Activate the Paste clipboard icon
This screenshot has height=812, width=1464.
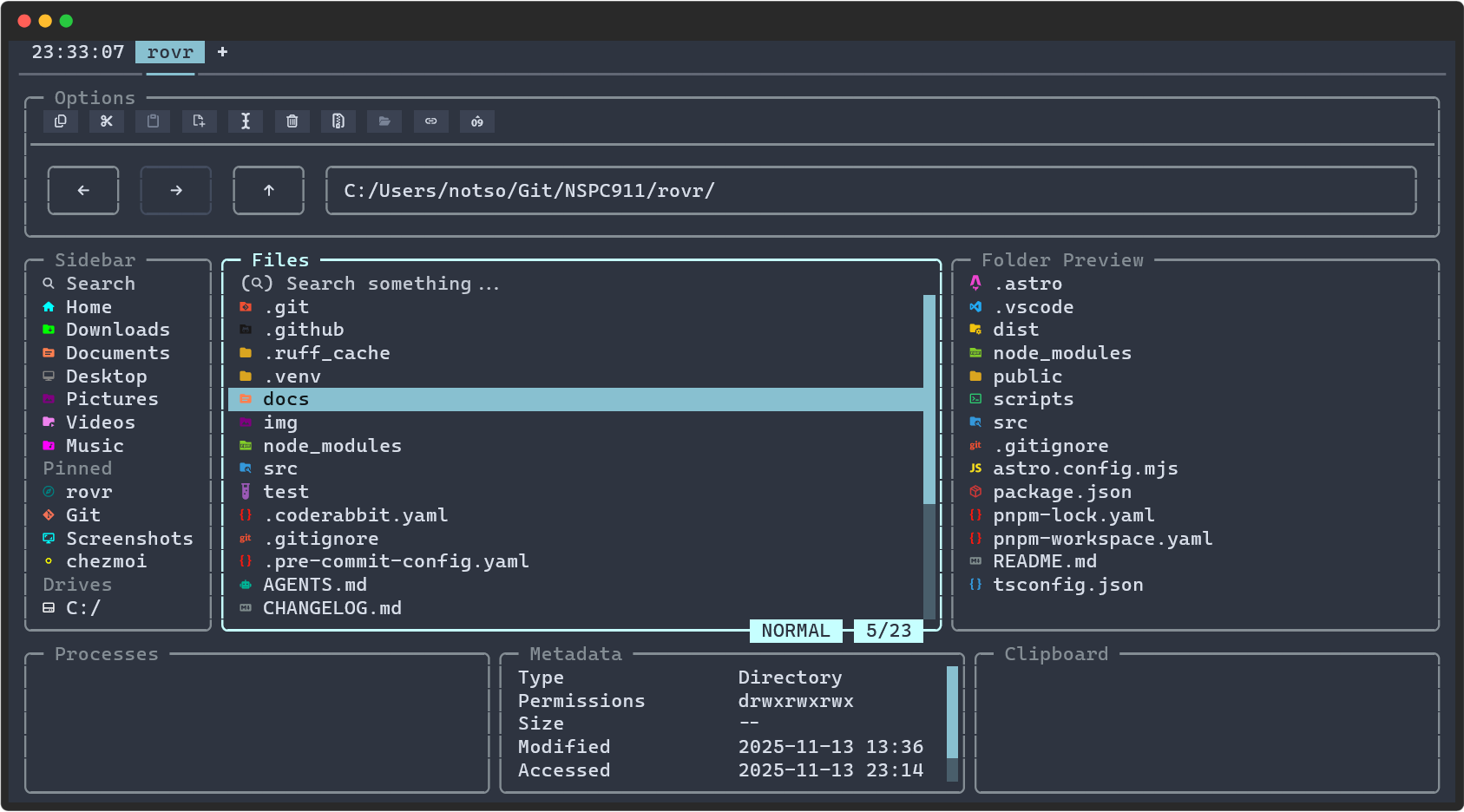(x=153, y=121)
